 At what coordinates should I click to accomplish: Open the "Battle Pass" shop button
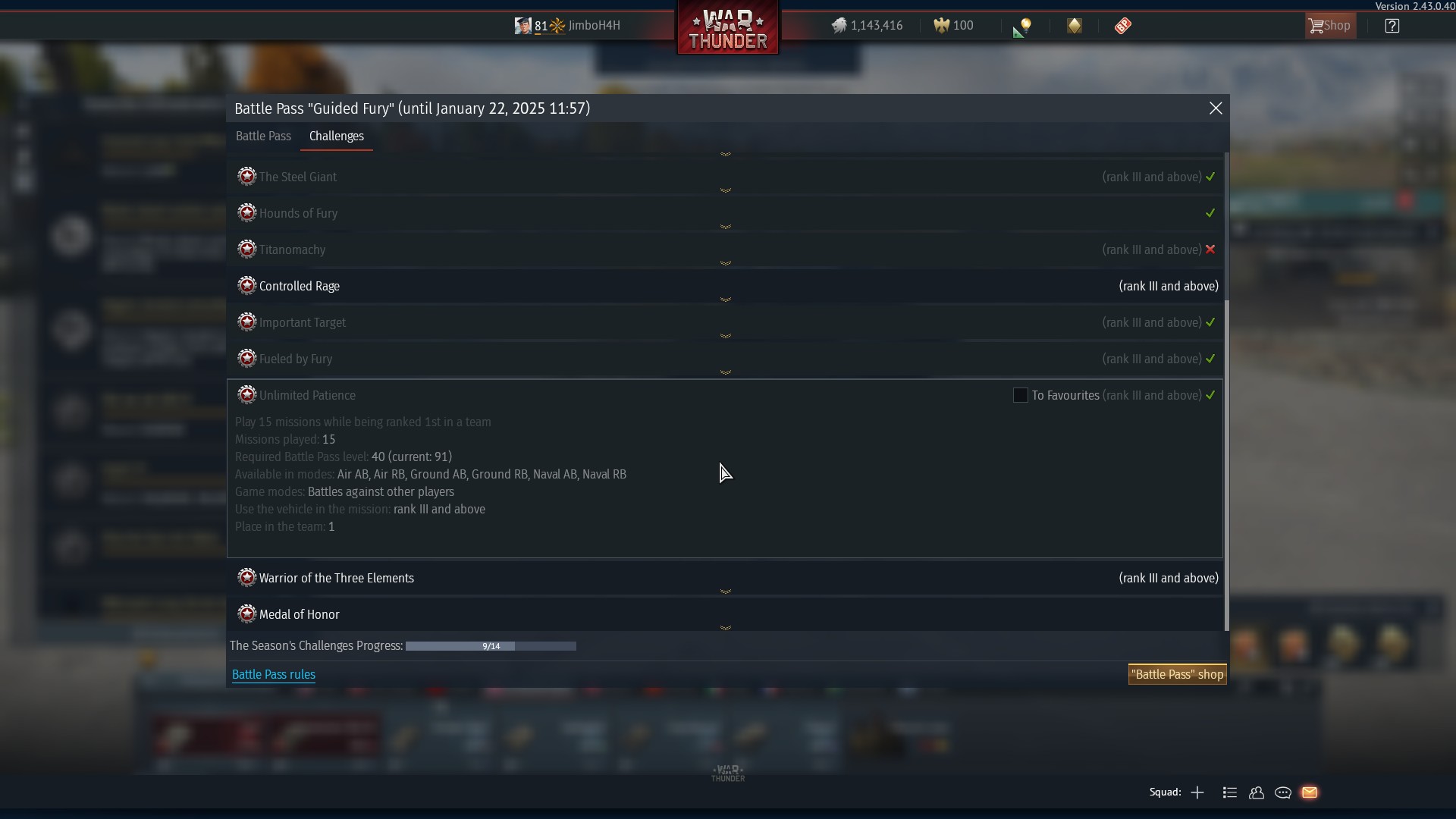pos(1177,674)
